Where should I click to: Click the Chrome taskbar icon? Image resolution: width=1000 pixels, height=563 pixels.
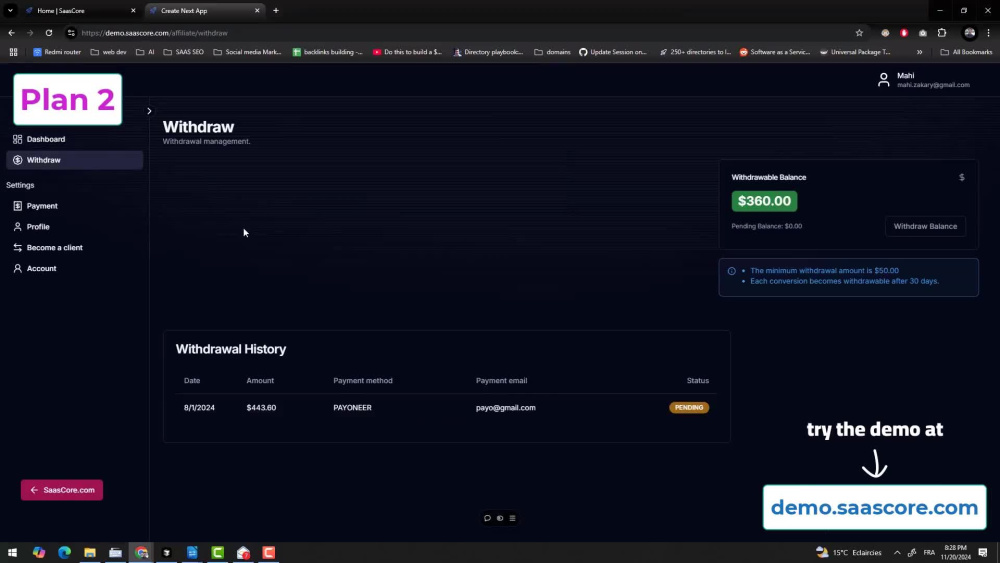pos(141,553)
